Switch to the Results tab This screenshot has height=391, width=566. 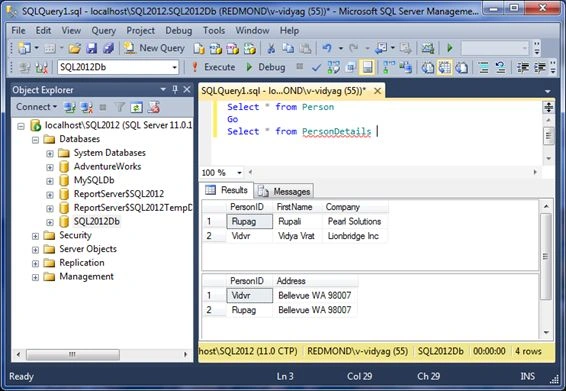(227, 190)
